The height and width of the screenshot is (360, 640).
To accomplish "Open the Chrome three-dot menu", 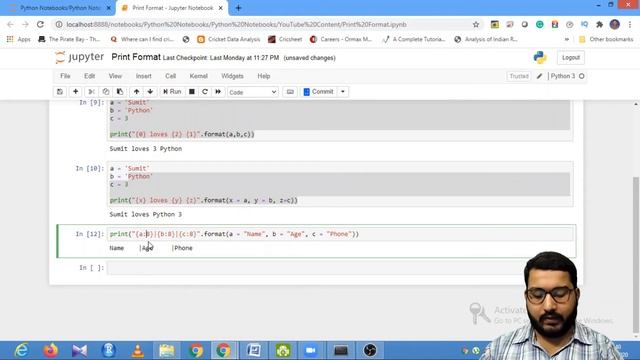I will pyautogui.click(x=630, y=24).
